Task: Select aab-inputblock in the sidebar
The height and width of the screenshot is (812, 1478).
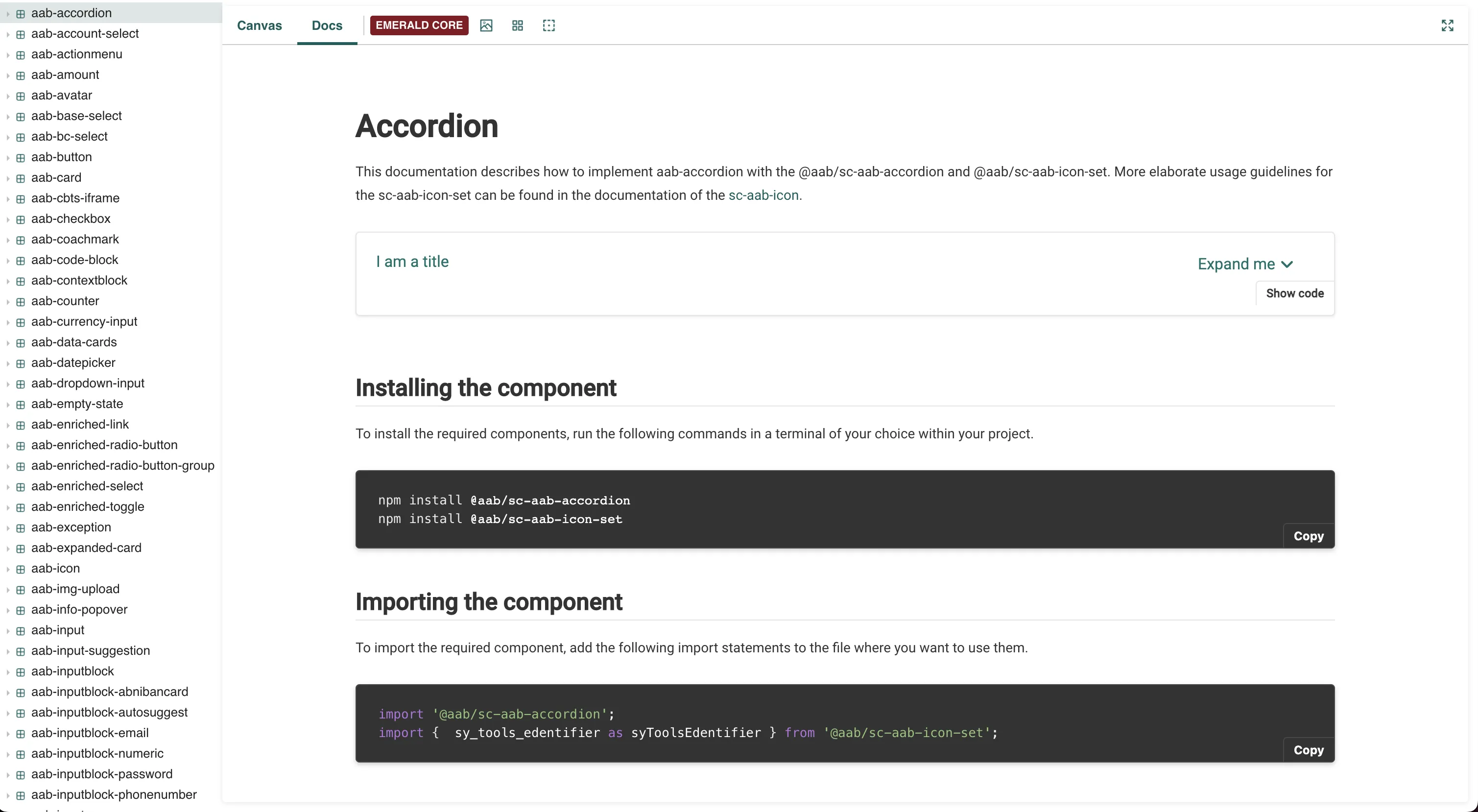Action: click(x=72, y=671)
